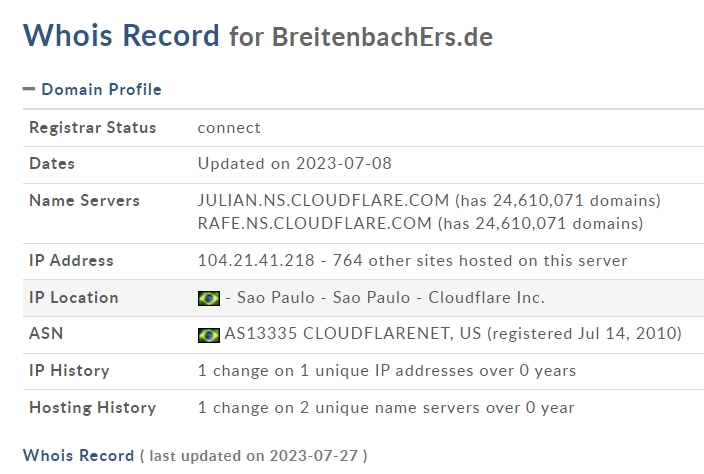The image size is (704, 474).
Task: Click the BreitenbachErs.de domain title
Action: click(x=383, y=36)
